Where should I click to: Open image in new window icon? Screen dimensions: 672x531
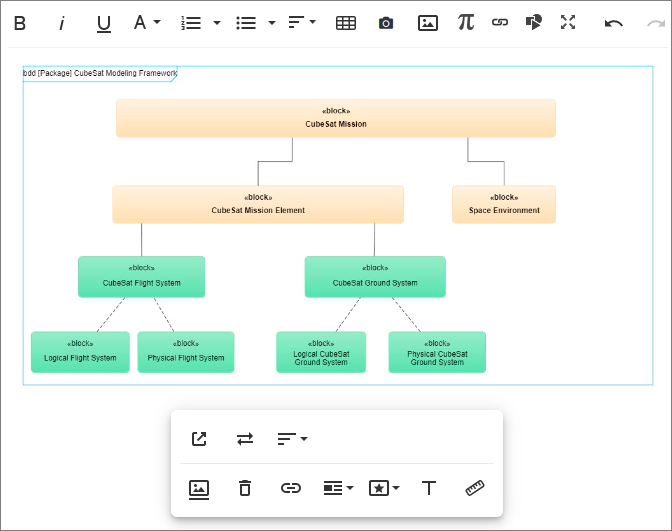[199, 439]
